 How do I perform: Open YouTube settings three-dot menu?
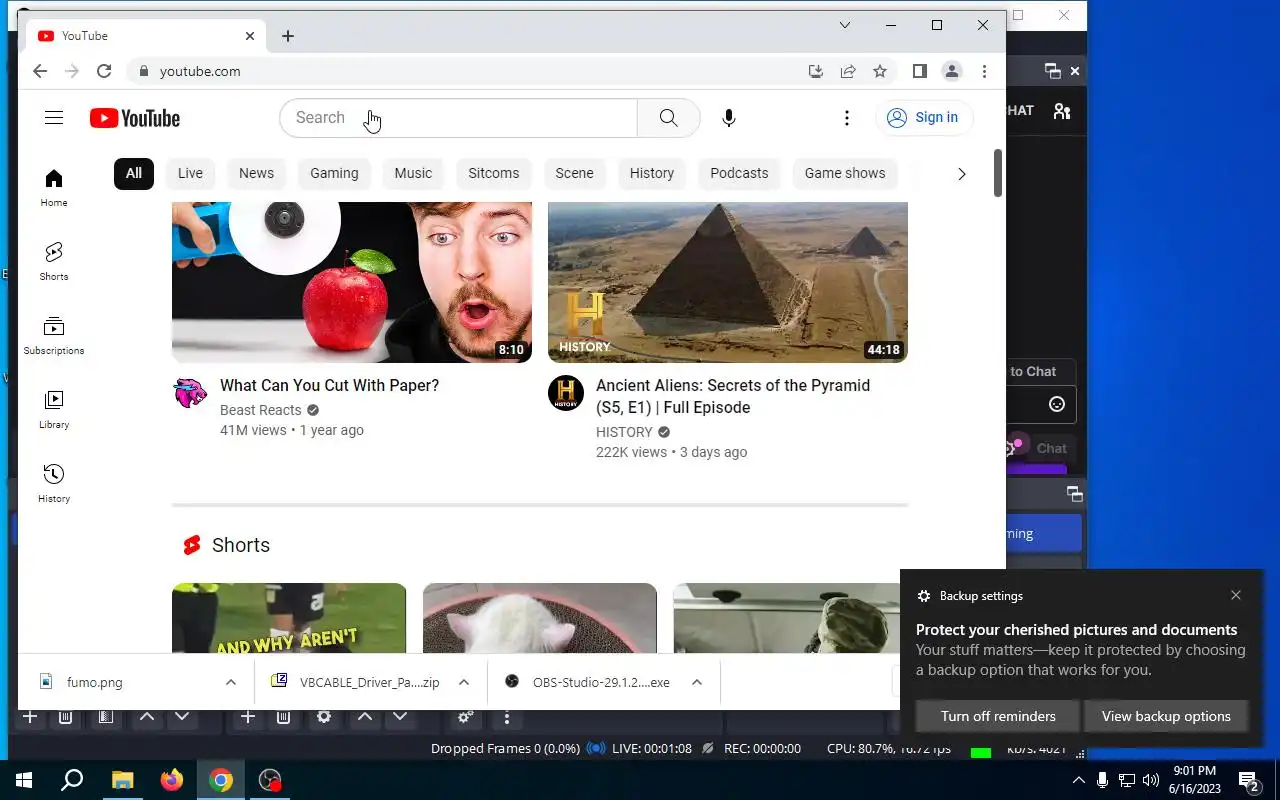tap(846, 118)
